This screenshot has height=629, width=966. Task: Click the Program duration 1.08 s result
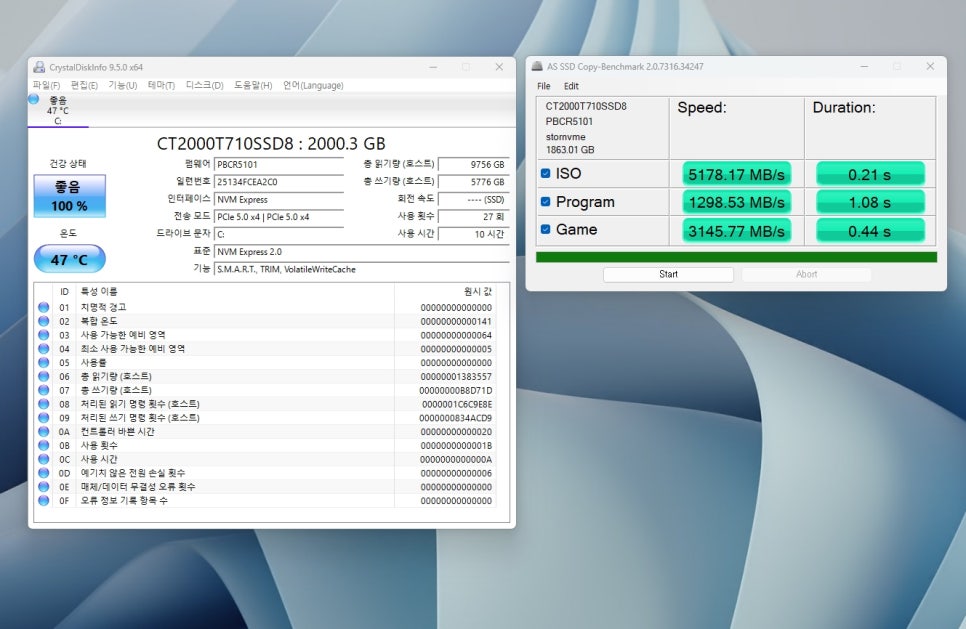click(x=870, y=202)
